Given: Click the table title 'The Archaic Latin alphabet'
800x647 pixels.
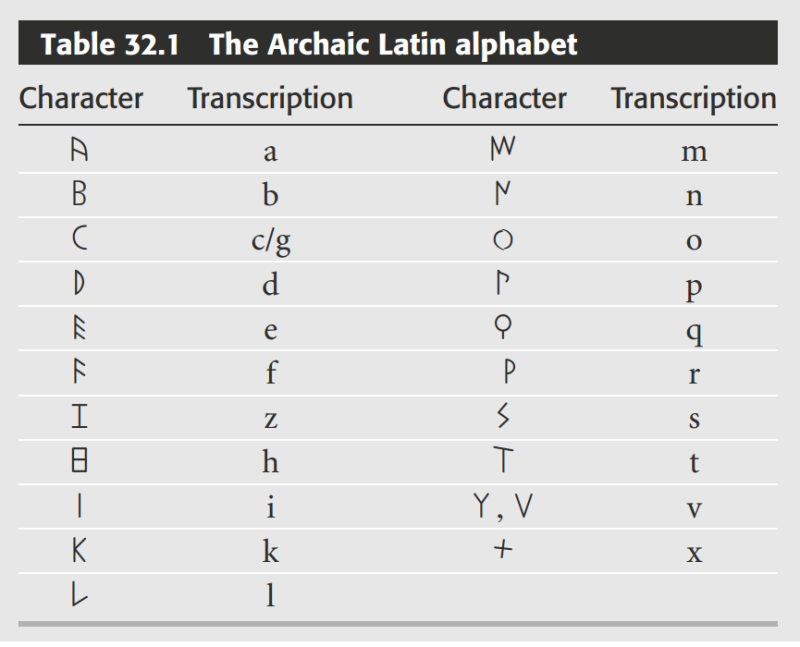Looking at the screenshot, I should tap(393, 44).
